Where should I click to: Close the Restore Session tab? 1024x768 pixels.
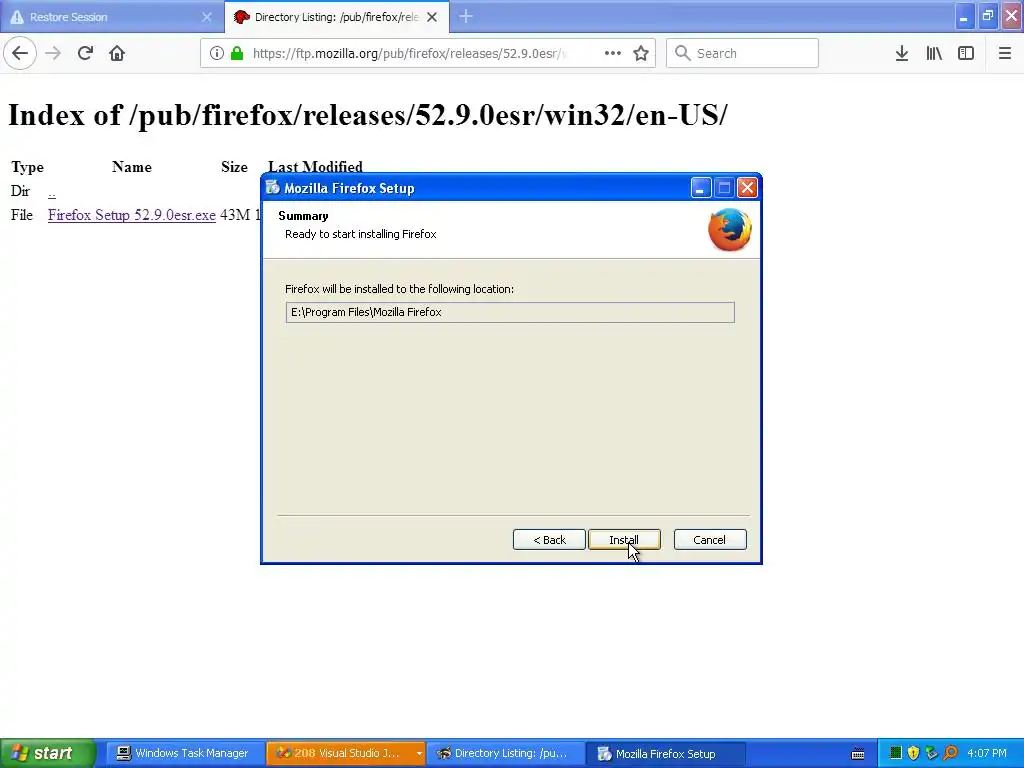[x=207, y=17]
